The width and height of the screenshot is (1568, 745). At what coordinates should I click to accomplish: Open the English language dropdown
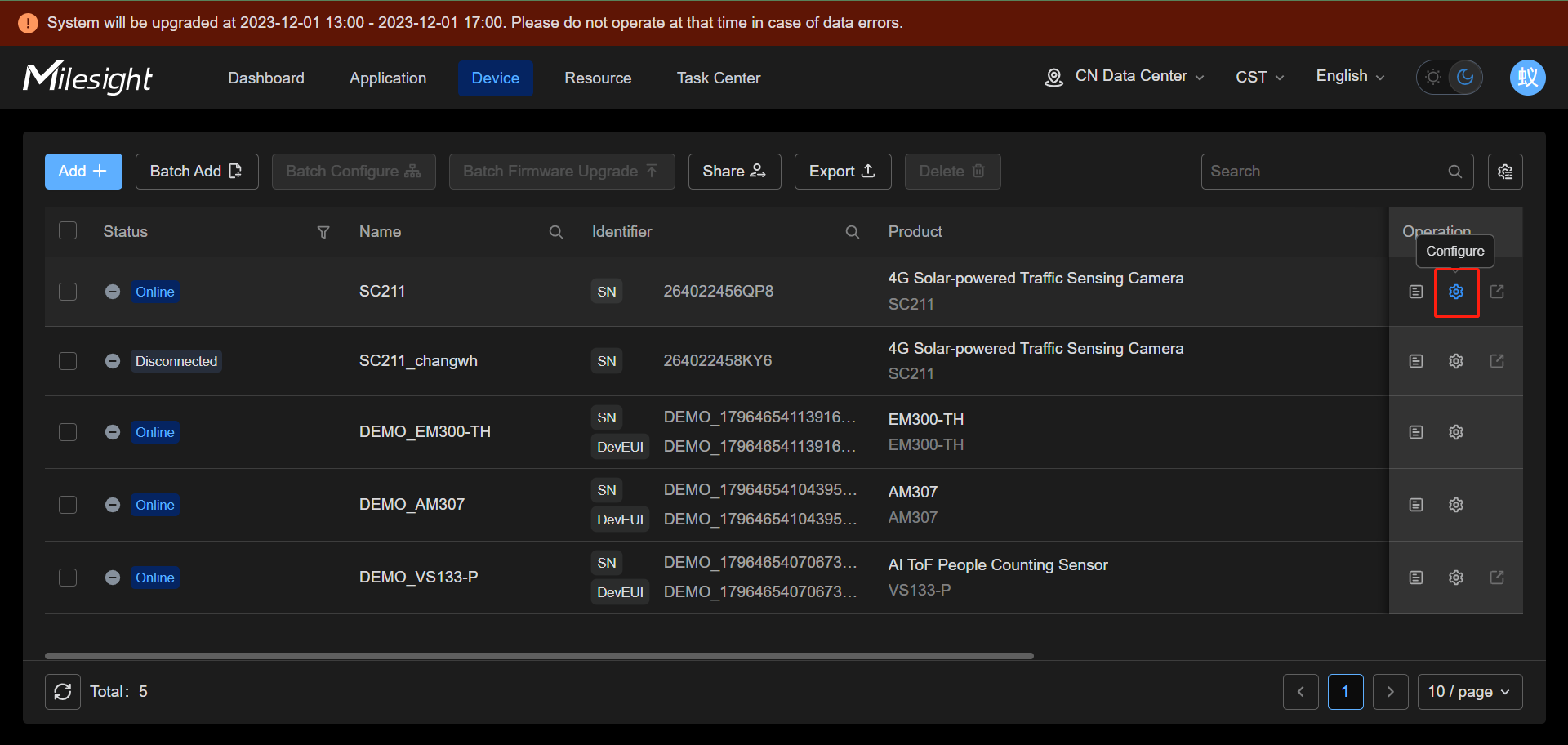(1351, 76)
